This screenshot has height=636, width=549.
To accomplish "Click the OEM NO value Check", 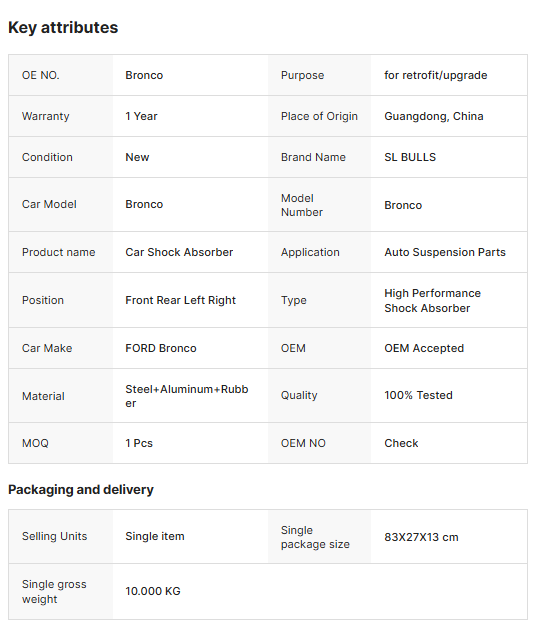I will pyautogui.click(x=401, y=443).
